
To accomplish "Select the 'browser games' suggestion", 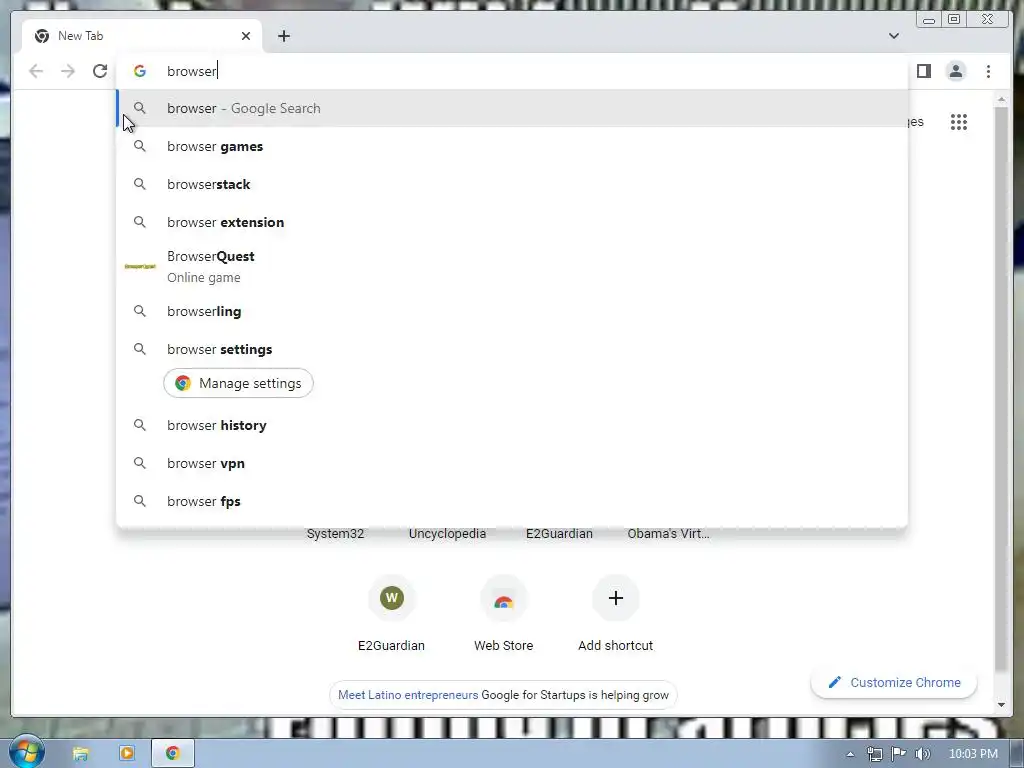I will pos(512,146).
